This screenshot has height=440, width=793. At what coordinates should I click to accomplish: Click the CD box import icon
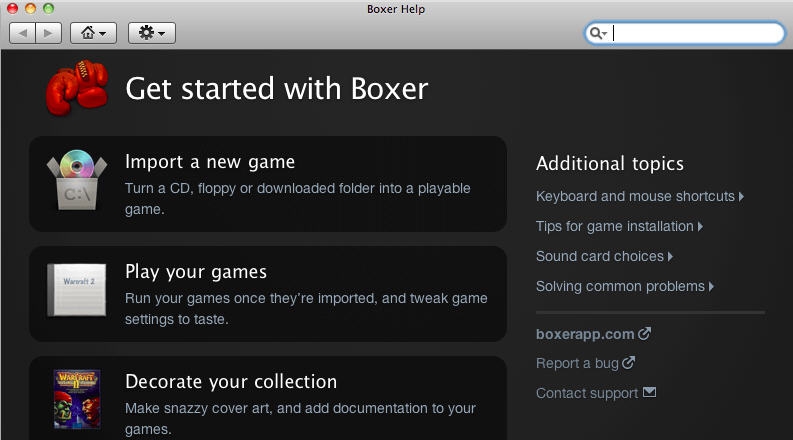(77, 181)
